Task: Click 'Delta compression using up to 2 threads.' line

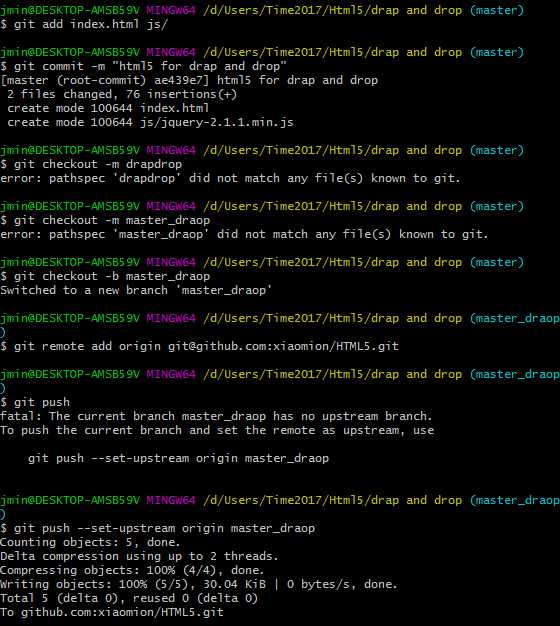Action: point(139,556)
